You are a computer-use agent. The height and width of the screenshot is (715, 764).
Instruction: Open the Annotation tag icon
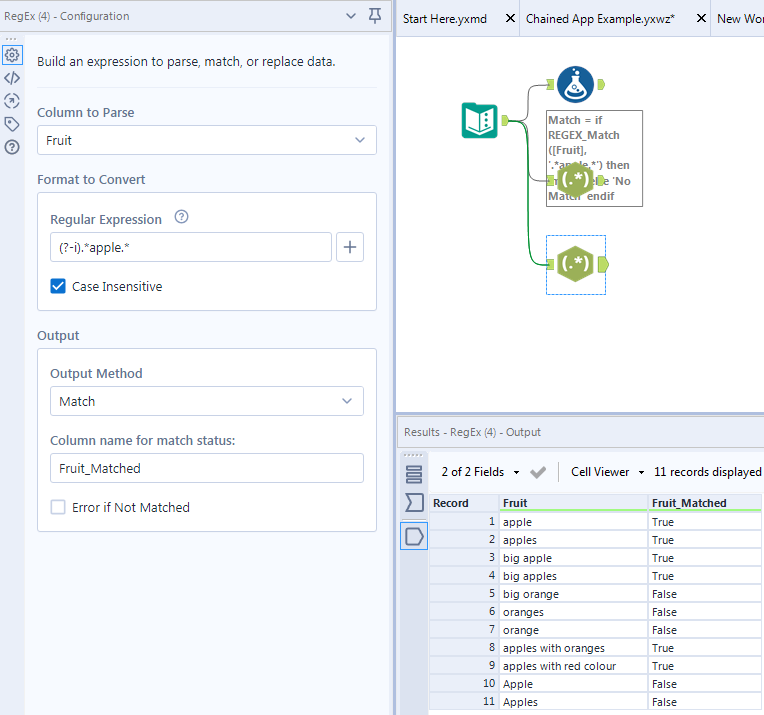pyautogui.click(x=12, y=124)
